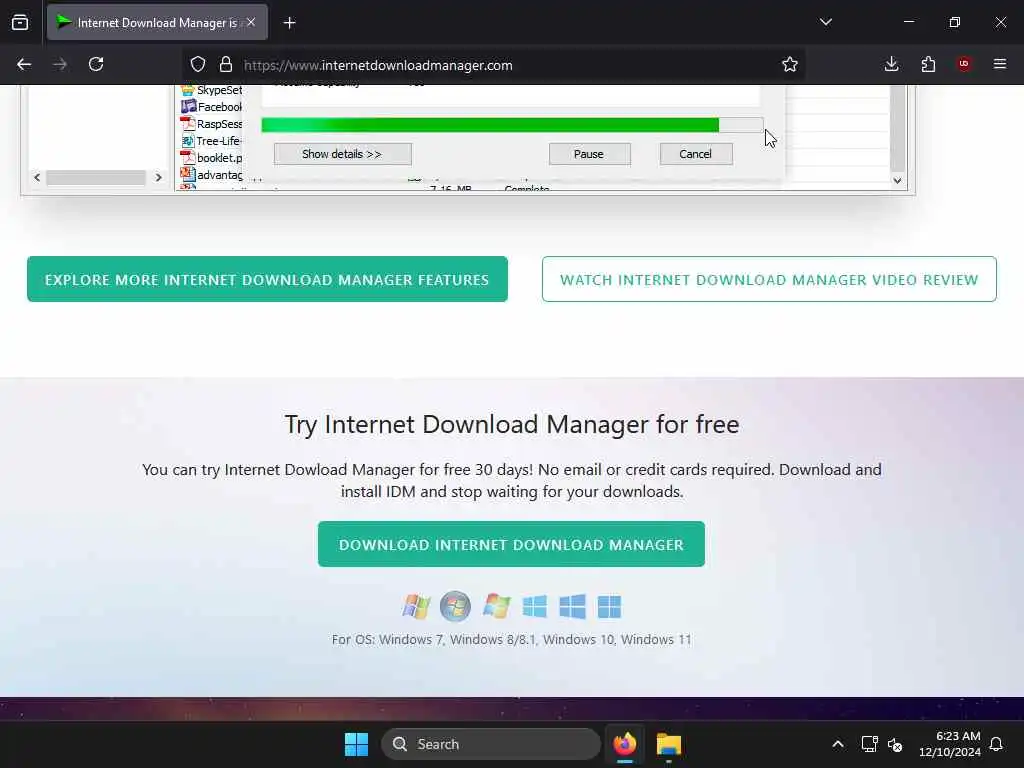This screenshot has height=768, width=1024.
Task: Open tracking protection shield icon
Action: pos(198,65)
